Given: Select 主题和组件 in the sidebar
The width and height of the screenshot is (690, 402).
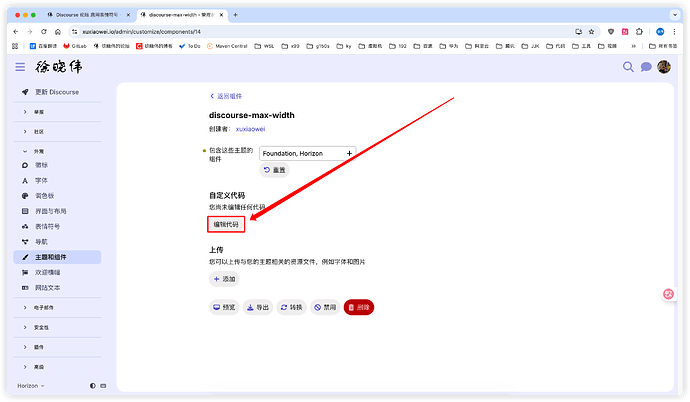Looking at the screenshot, I should (x=56, y=257).
